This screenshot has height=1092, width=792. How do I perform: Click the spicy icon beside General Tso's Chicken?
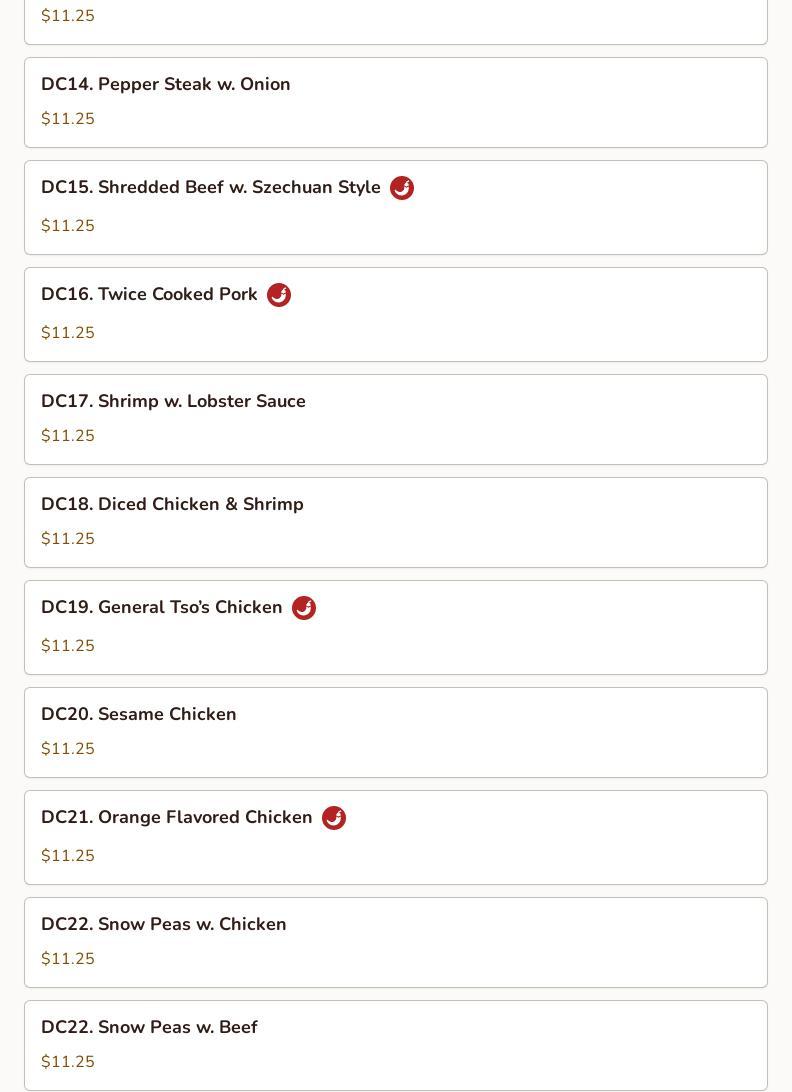304,607
